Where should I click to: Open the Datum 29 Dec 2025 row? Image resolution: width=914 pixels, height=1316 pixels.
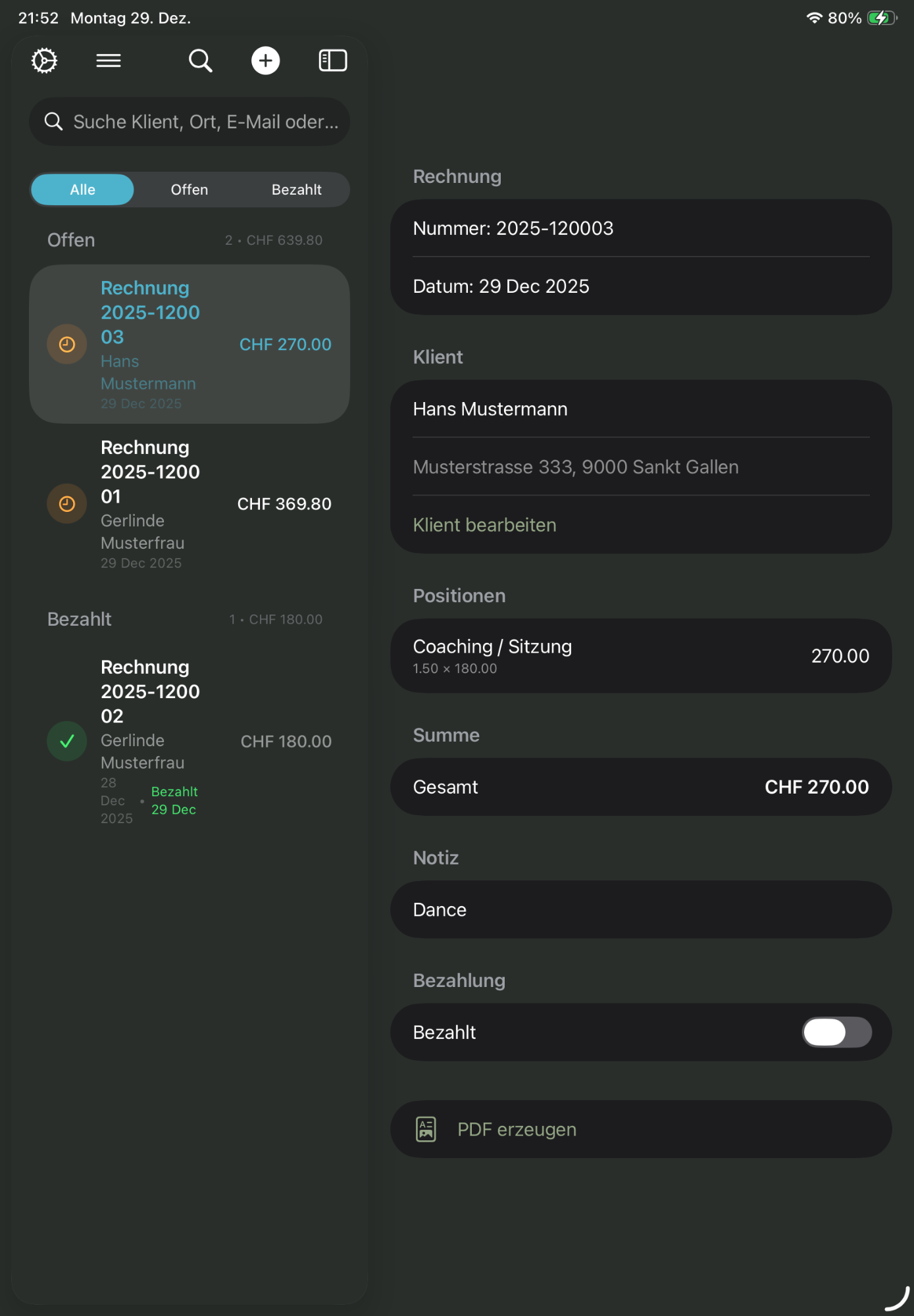coord(640,286)
